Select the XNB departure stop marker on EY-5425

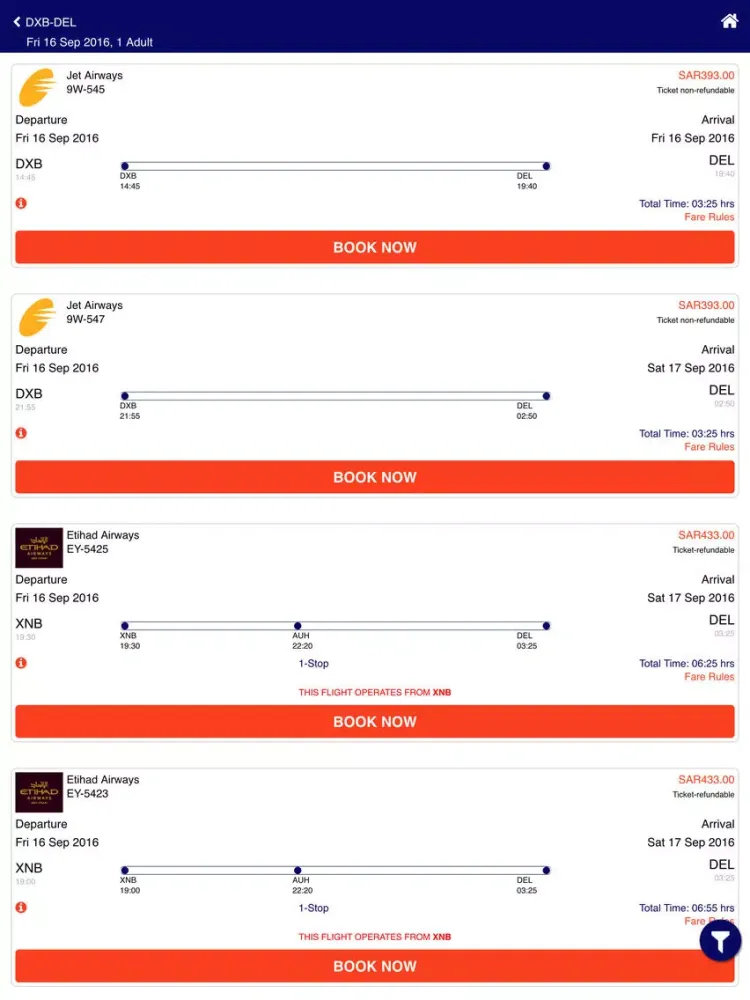pyautogui.click(x=123, y=625)
